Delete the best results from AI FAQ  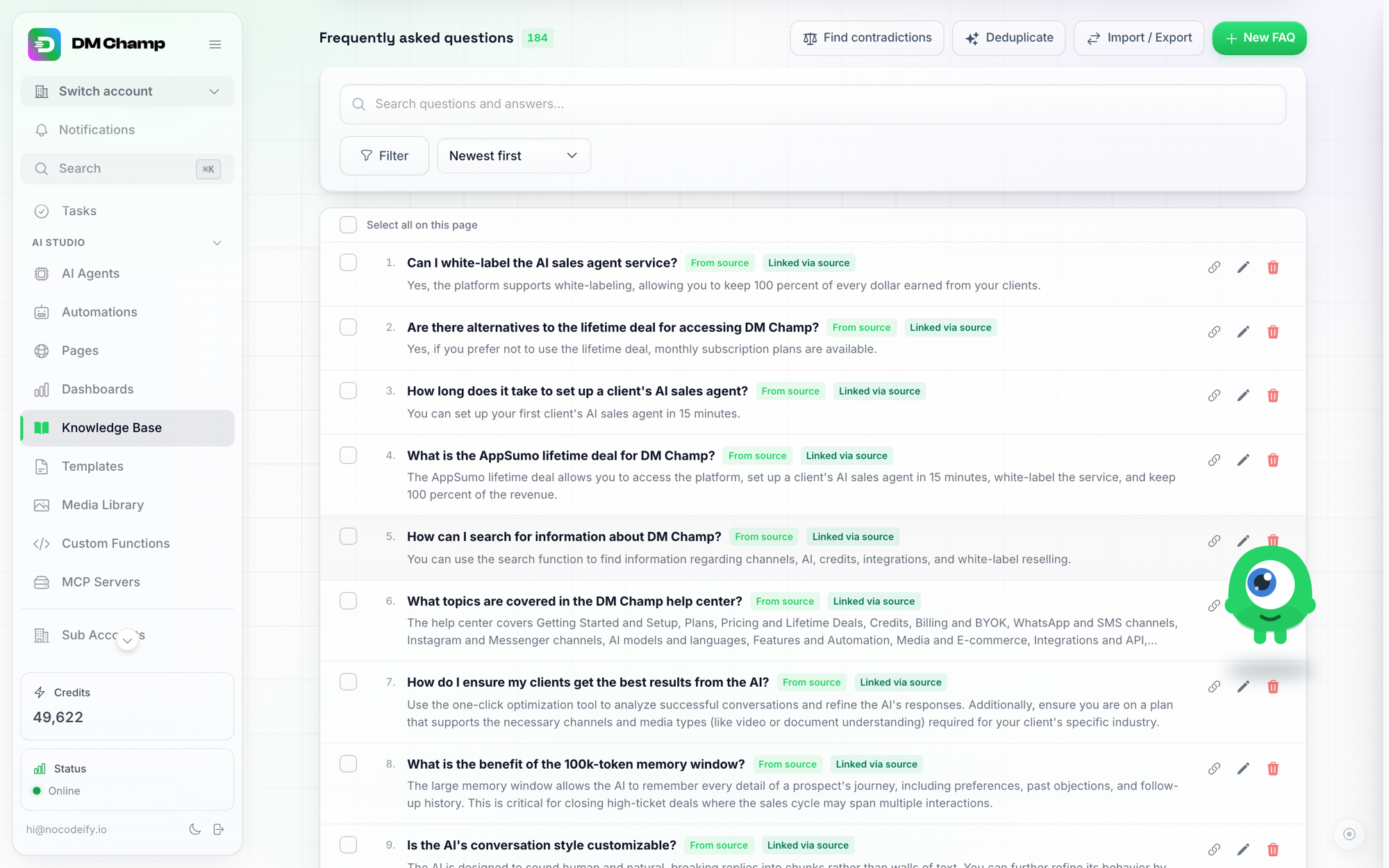click(x=1273, y=687)
